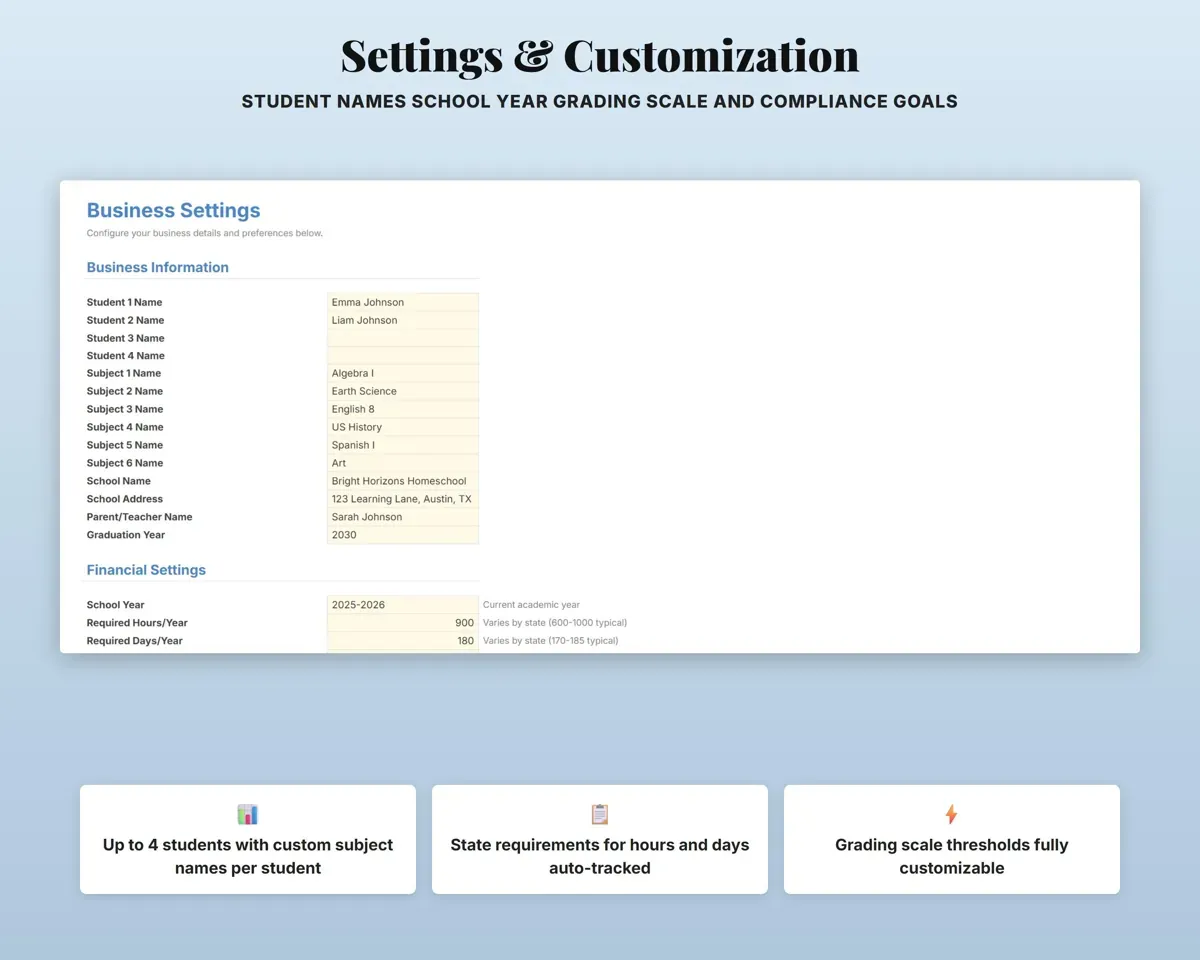1200x960 pixels.
Task: Click the Subject 4 Name label
Action: [125, 428]
